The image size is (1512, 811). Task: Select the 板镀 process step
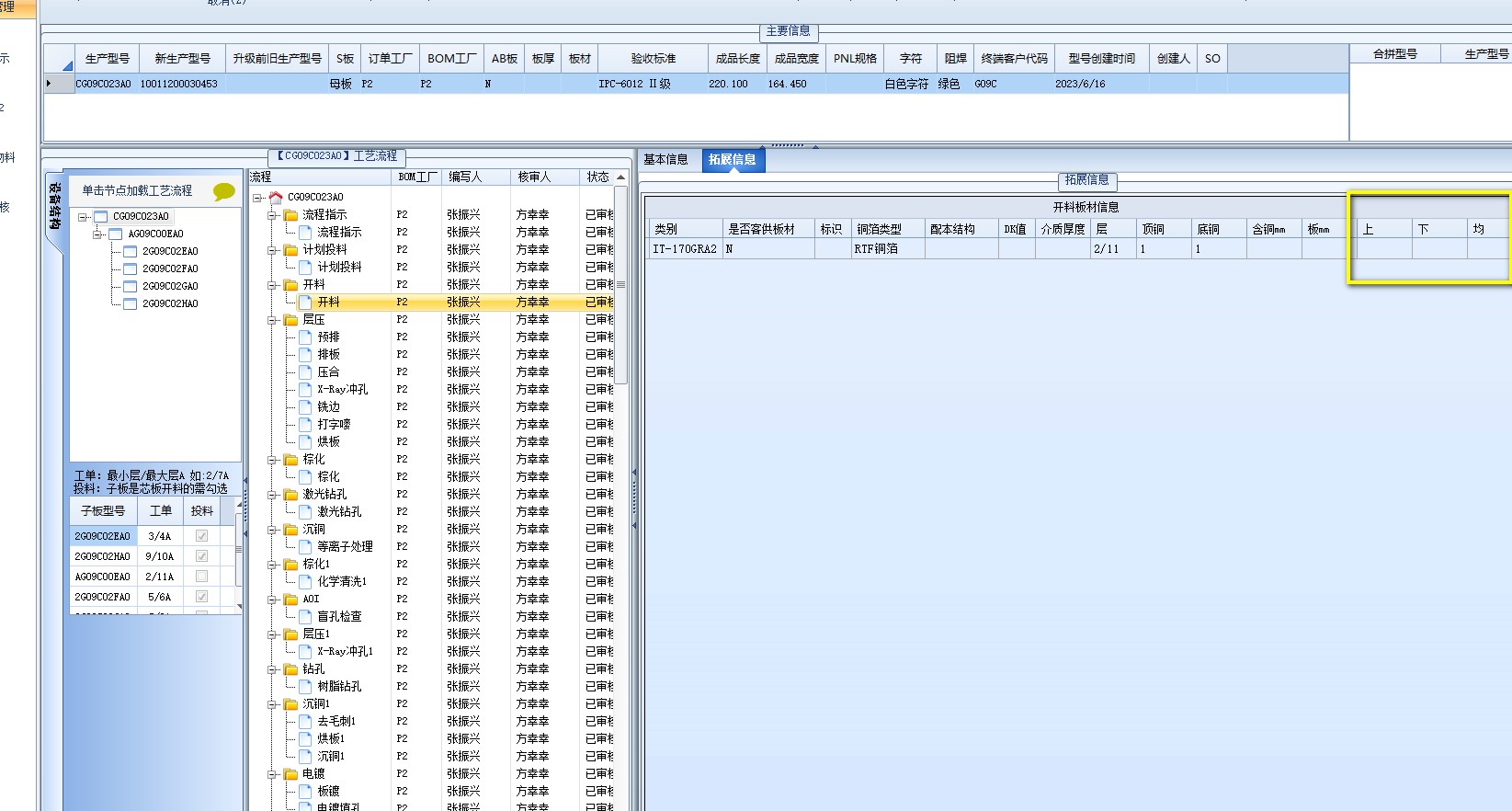tap(329, 791)
